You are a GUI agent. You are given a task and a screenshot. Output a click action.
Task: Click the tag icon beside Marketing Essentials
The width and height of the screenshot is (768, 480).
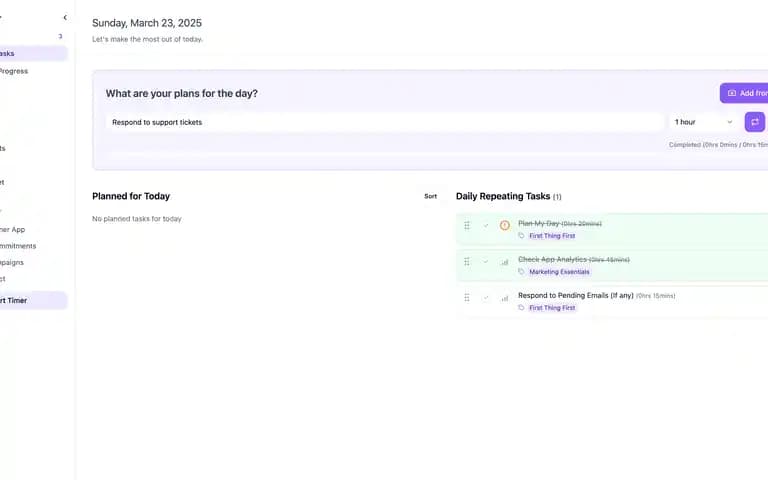point(521,272)
